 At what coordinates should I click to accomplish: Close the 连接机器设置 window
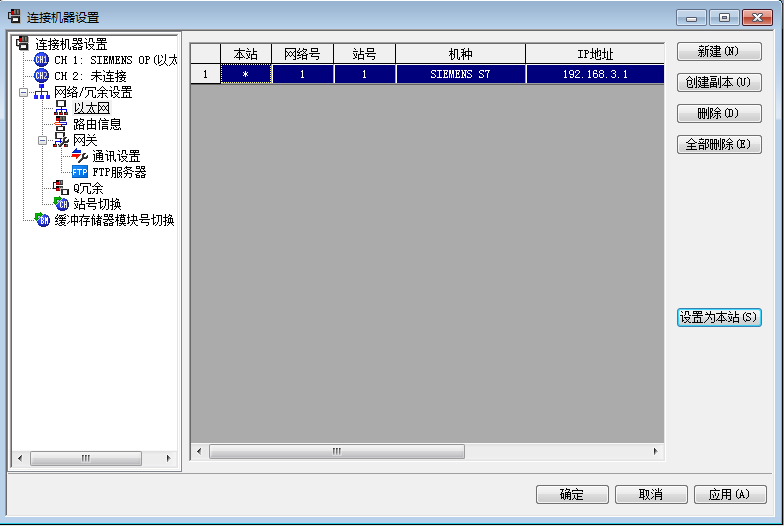758,18
